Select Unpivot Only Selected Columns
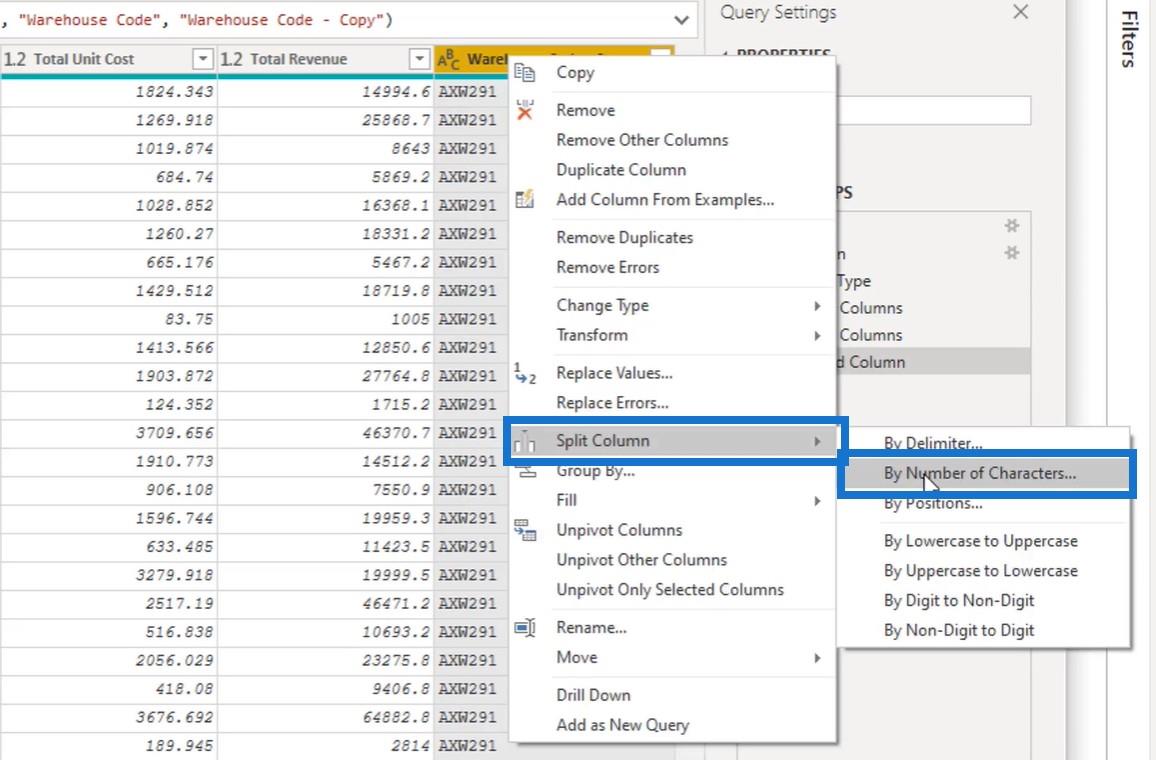Image resolution: width=1156 pixels, height=760 pixels. [x=669, y=590]
